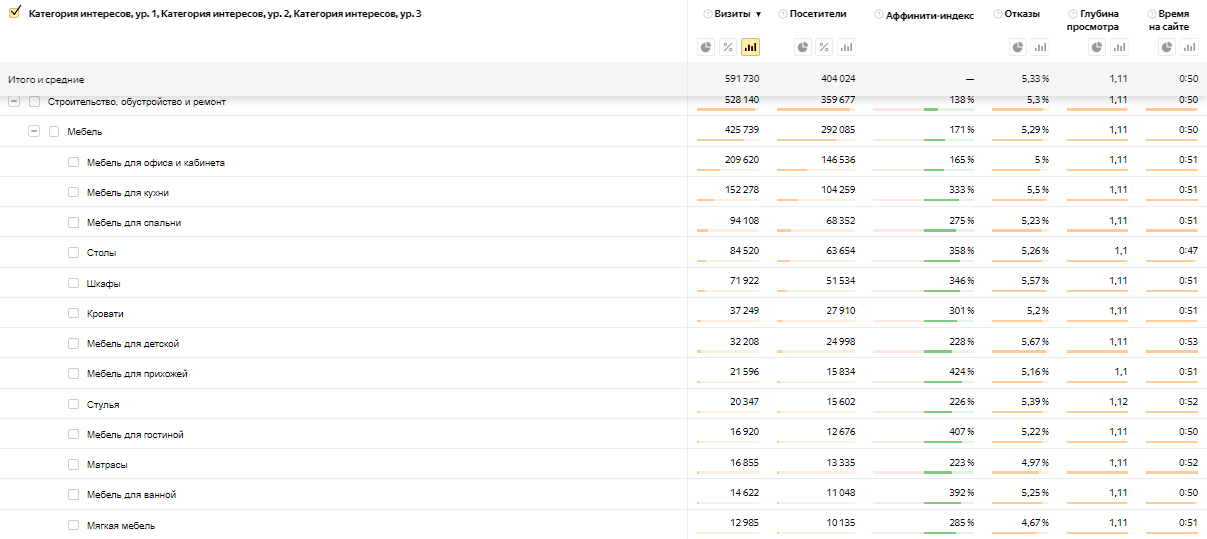Select pie chart icon under Посетители
Image resolution: width=1207 pixels, height=539 pixels.
(802, 47)
